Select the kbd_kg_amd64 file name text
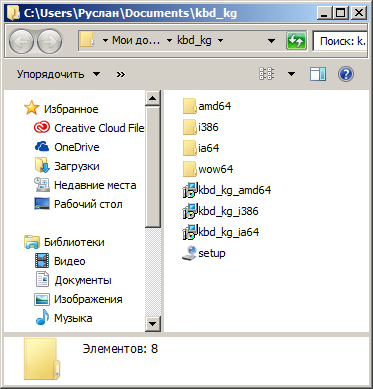373x389 pixels. tap(235, 190)
